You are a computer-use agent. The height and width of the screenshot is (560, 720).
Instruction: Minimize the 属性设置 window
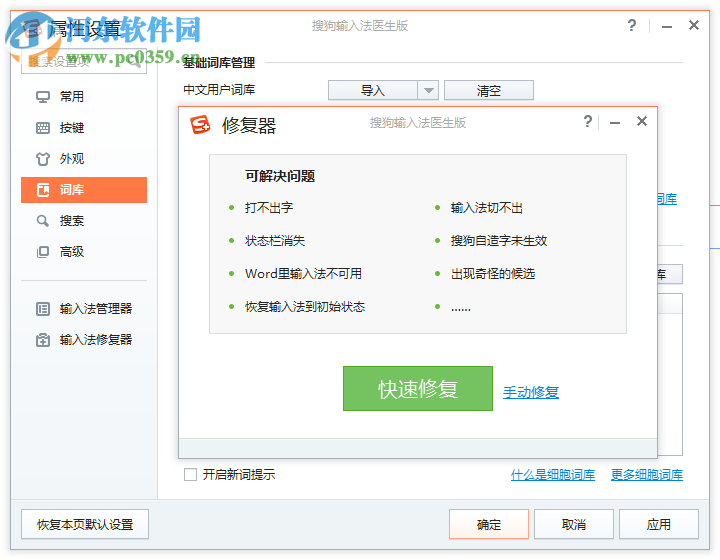[x=667, y=27]
